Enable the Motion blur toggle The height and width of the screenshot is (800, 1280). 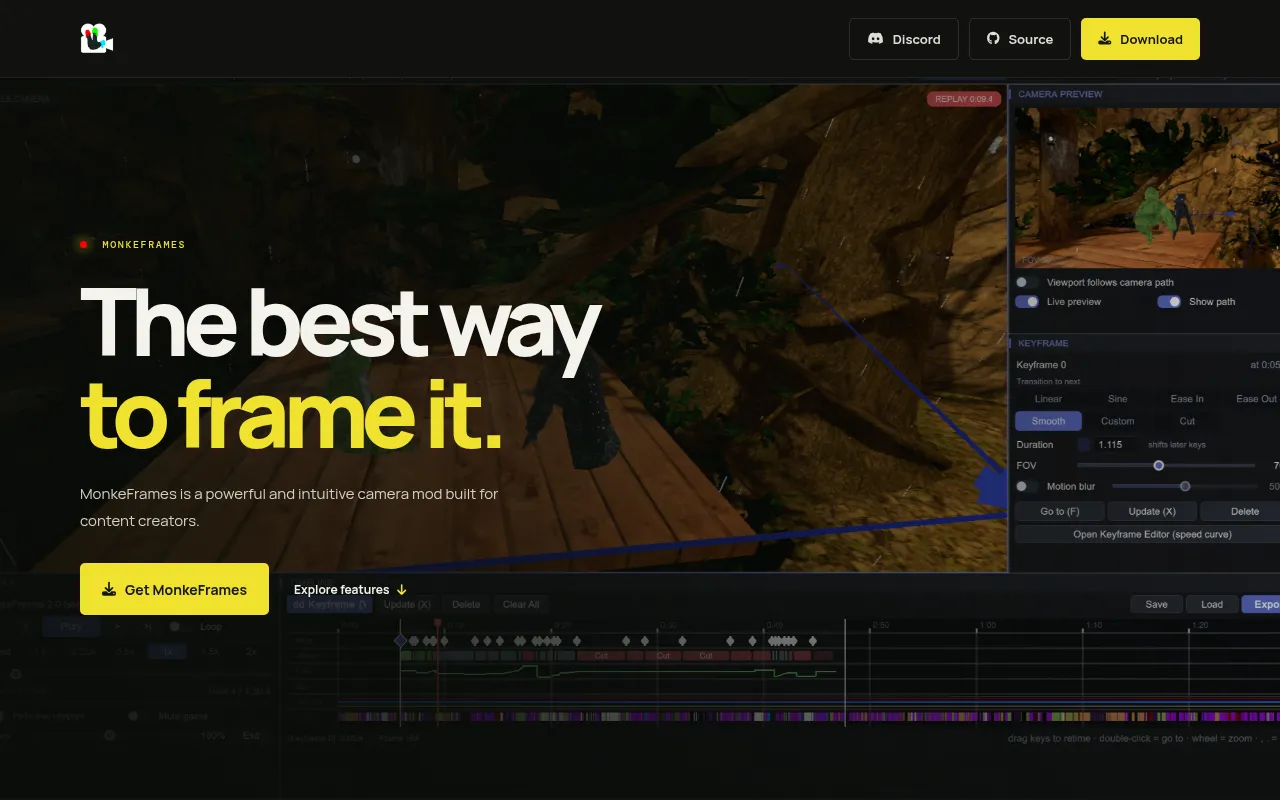point(1027,486)
